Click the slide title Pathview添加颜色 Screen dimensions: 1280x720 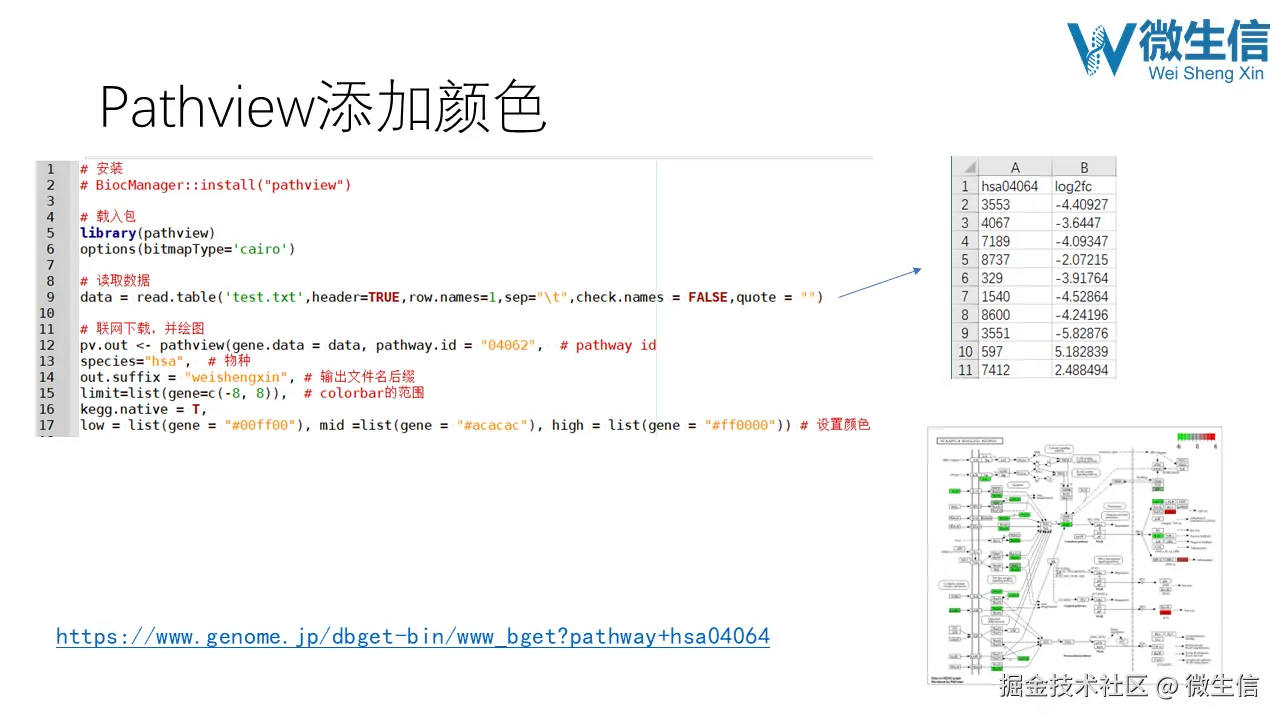(323, 107)
